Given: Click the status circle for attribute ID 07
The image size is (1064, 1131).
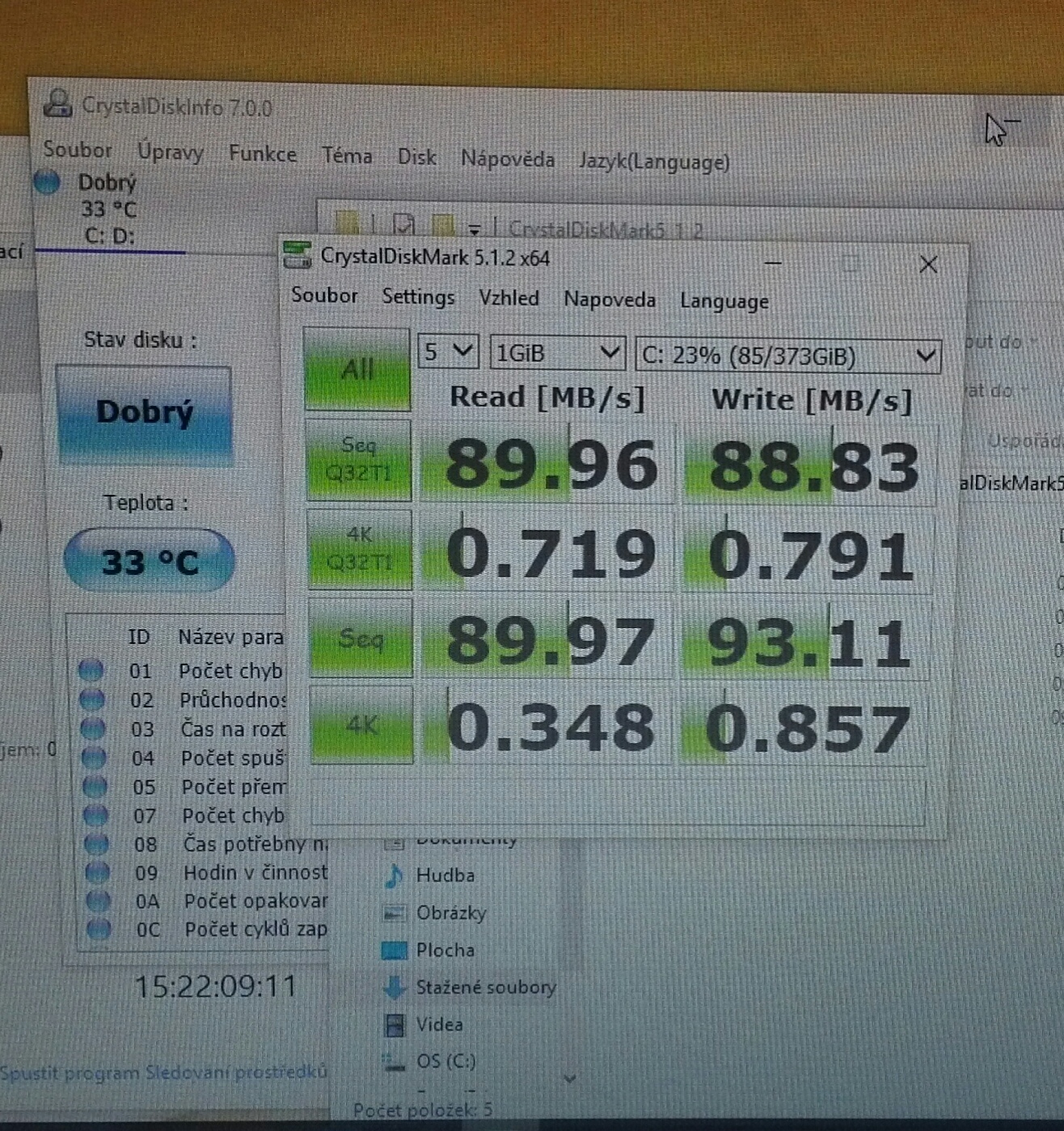Looking at the screenshot, I should [x=95, y=815].
